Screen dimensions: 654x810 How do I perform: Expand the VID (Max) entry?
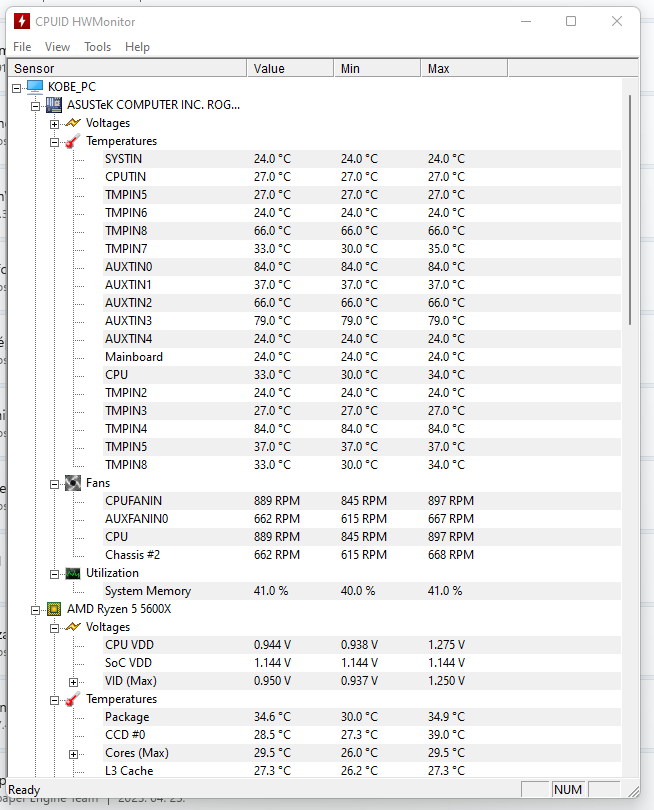tap(73, 682)
